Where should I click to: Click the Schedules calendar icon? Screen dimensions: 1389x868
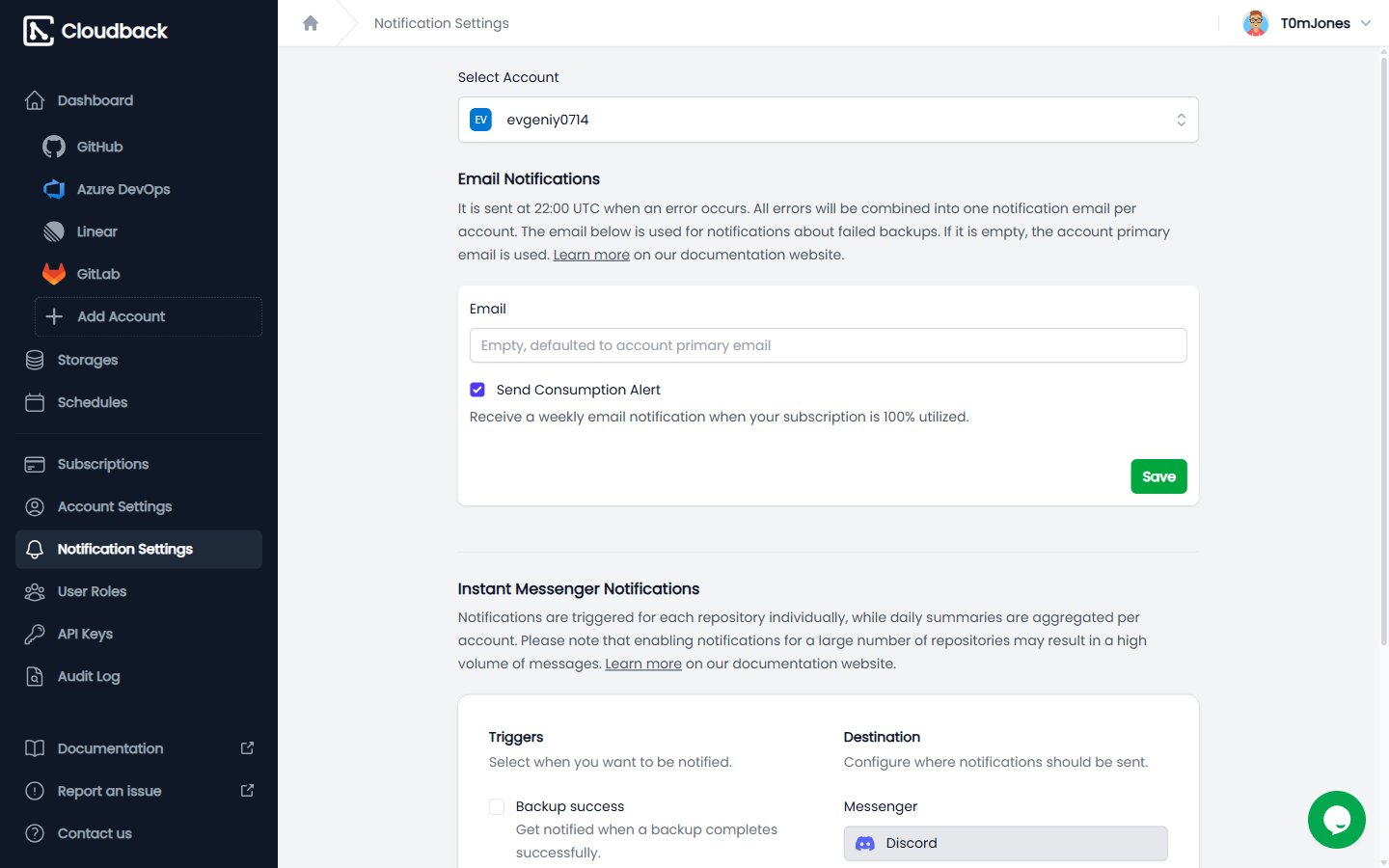(35, 402)
